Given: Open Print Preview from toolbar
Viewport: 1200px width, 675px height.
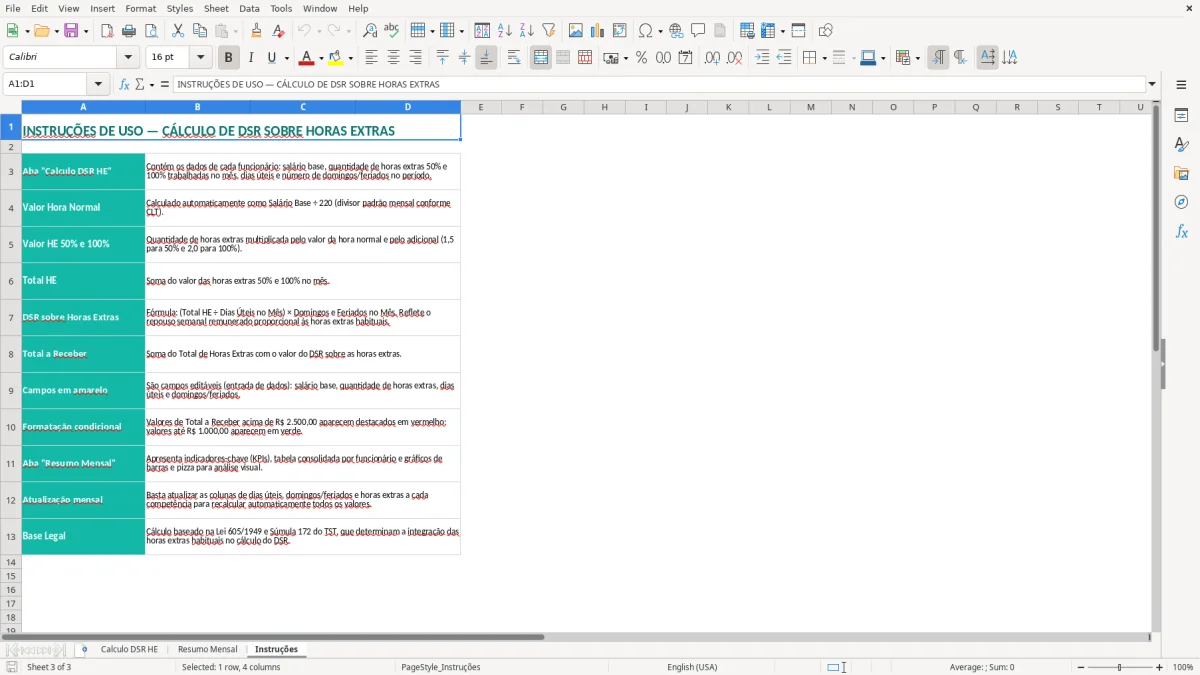Looking at the screenshot, I should (151, 31).
